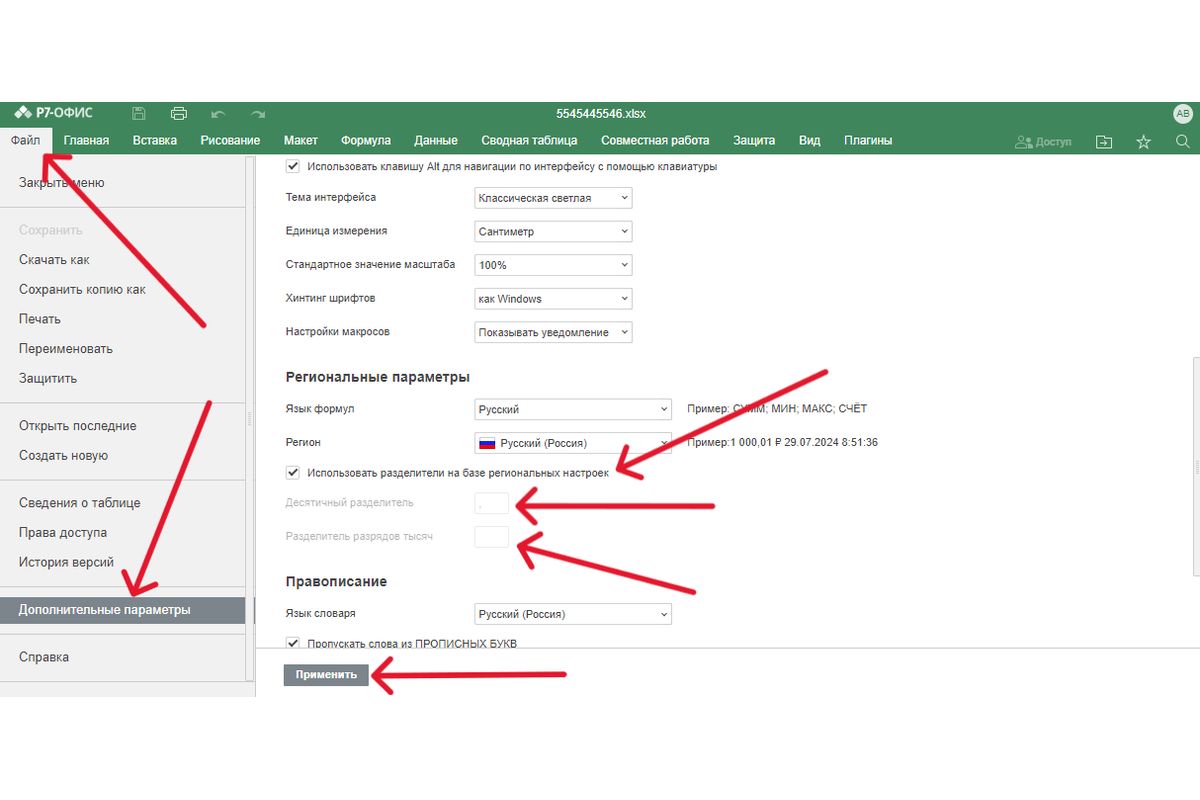Uncheck use regional separators checkbox
The height and width of the screenshot is (800, 1200).
click(293, 472)
